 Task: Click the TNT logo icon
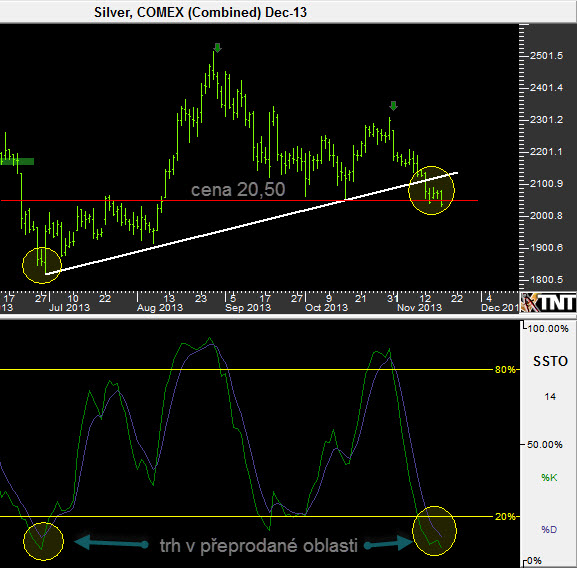tap(548, 302)
